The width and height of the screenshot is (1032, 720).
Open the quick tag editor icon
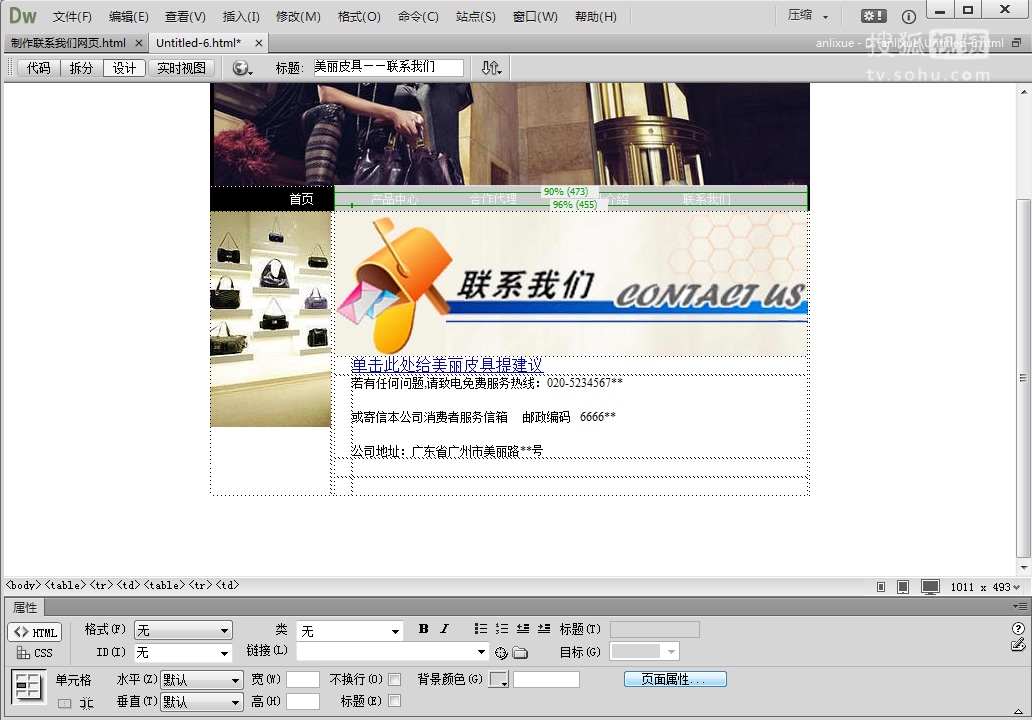(1018, 645)
